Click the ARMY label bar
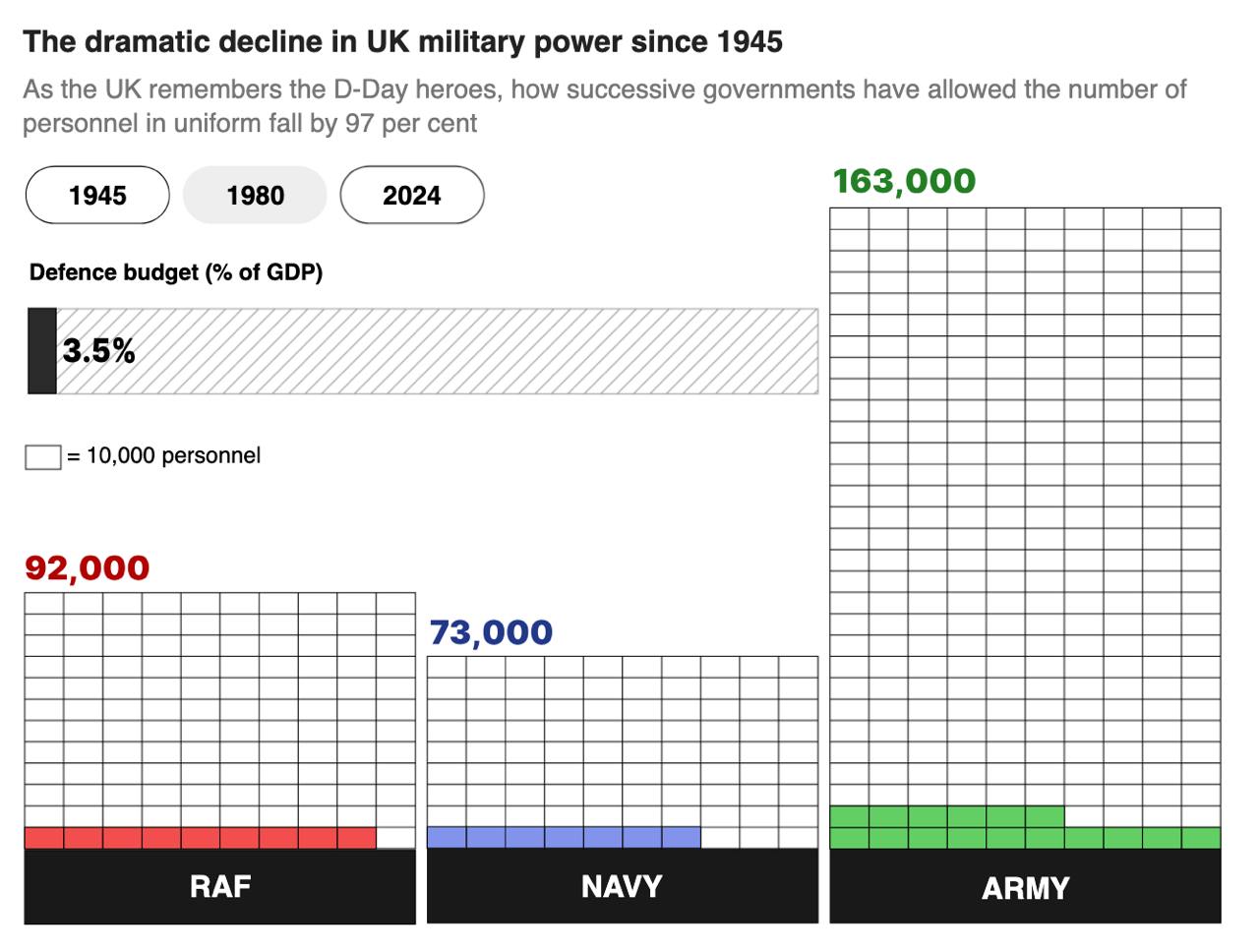Image resolution: width=1259 pixels, height=952 pixels. [1025, 887]
